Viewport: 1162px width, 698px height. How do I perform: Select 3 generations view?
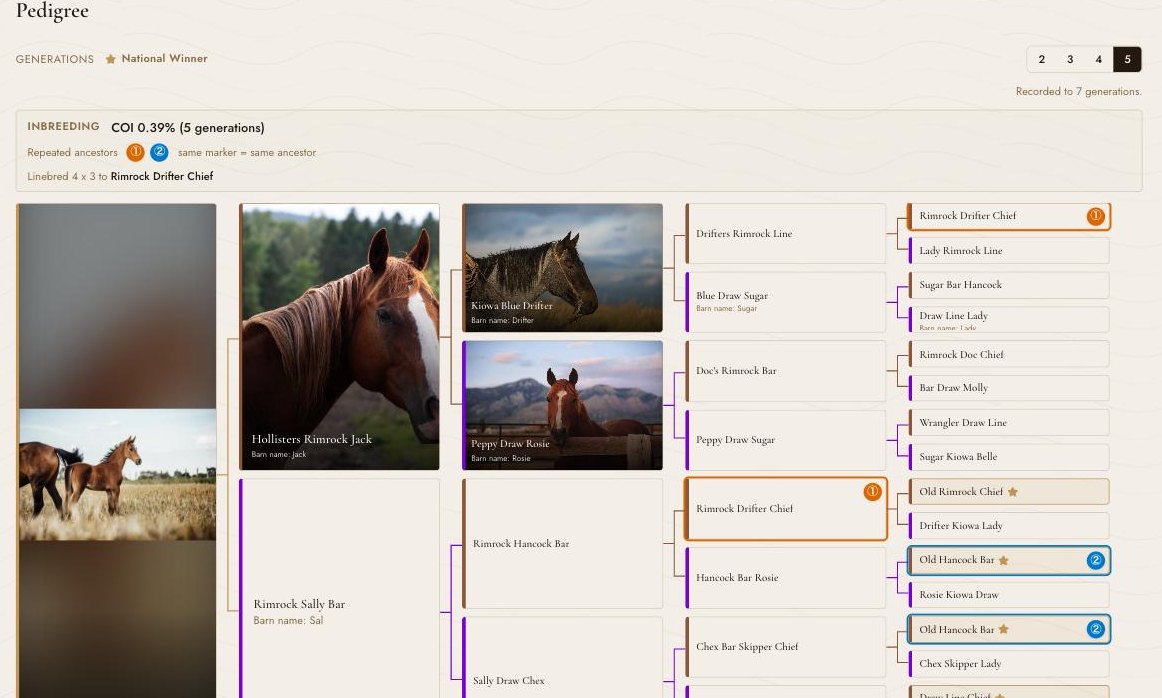click(1070, 59)
